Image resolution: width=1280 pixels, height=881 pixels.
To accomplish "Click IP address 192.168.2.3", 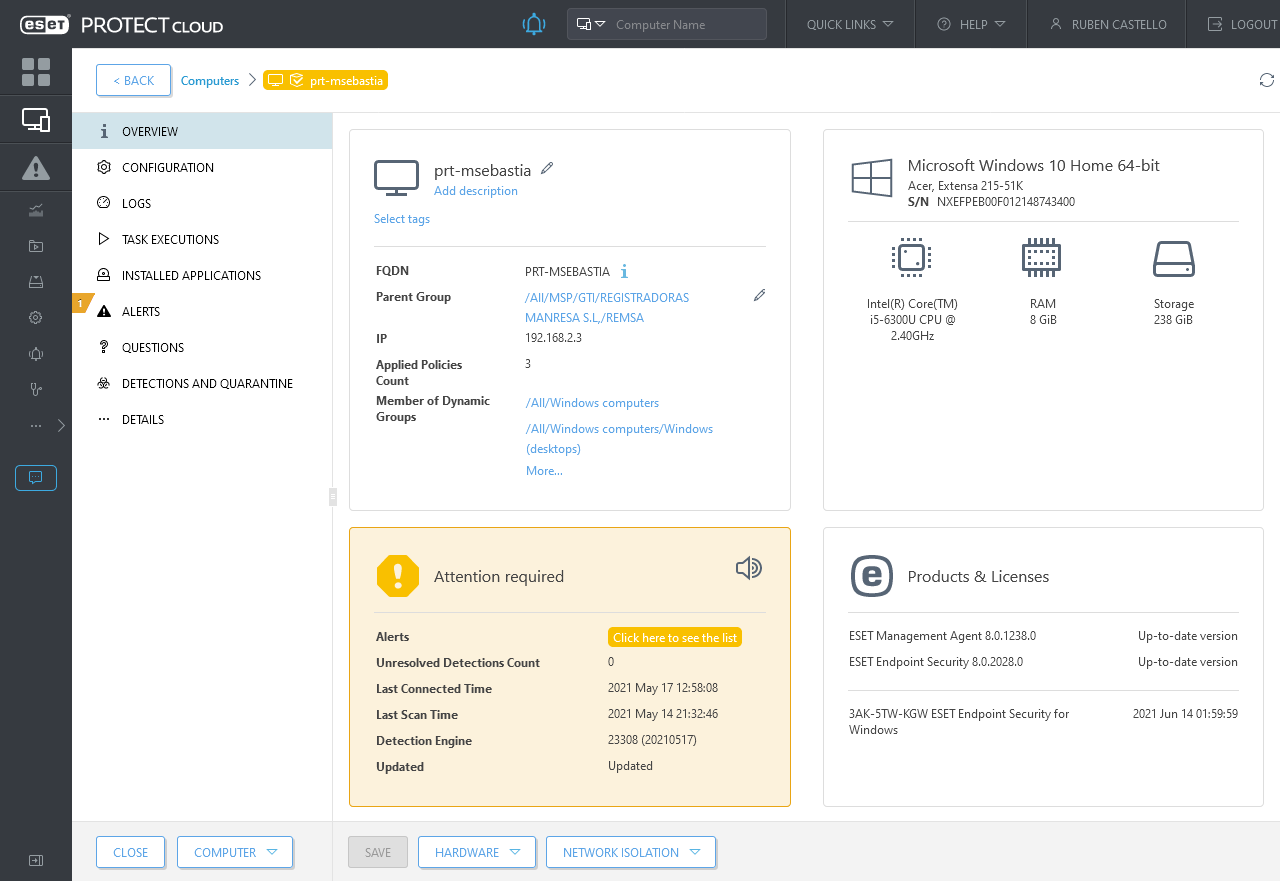I will [553, 338].
